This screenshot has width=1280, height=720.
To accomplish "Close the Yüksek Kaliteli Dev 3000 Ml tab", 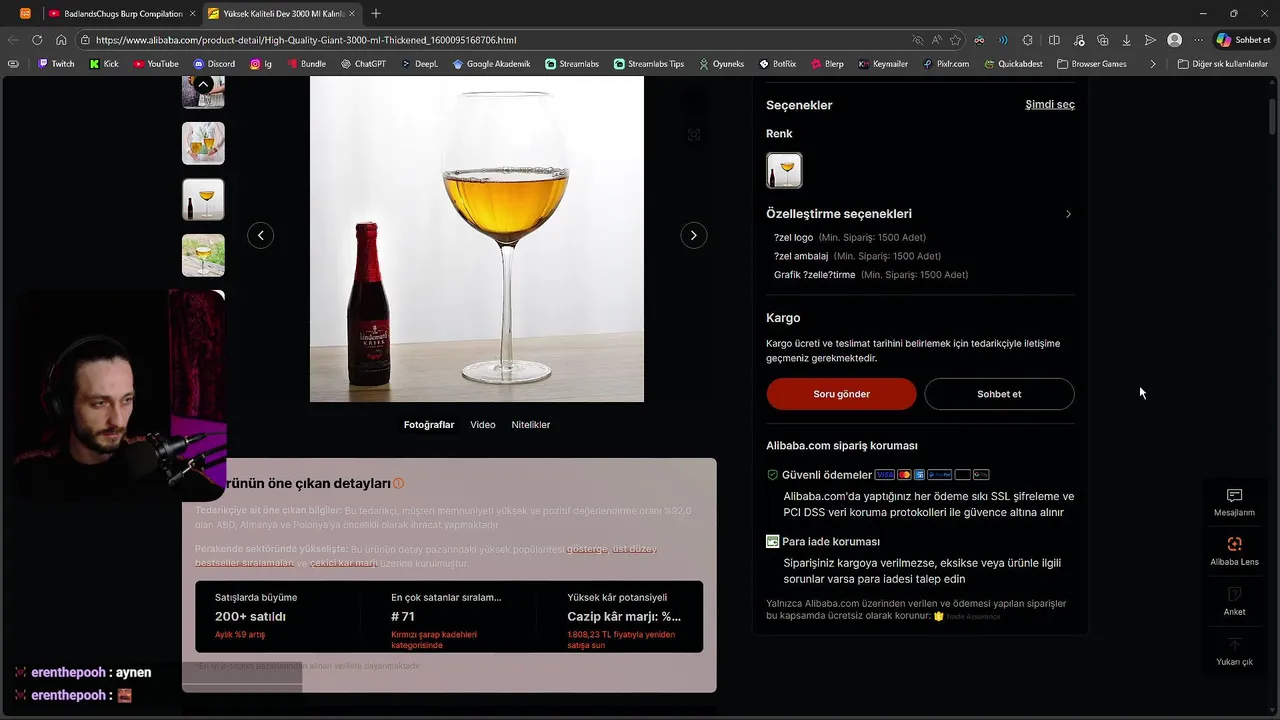I will (353, 14).
